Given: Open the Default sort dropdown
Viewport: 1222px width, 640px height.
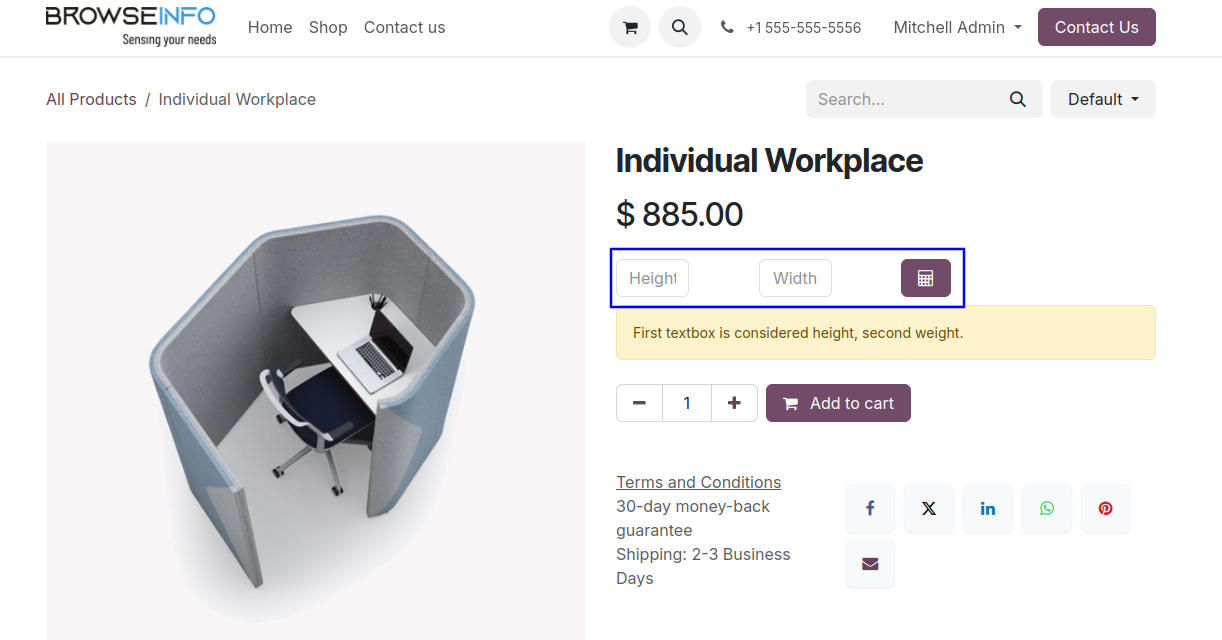Looking at the screenshot, I should click(1103, 99).
